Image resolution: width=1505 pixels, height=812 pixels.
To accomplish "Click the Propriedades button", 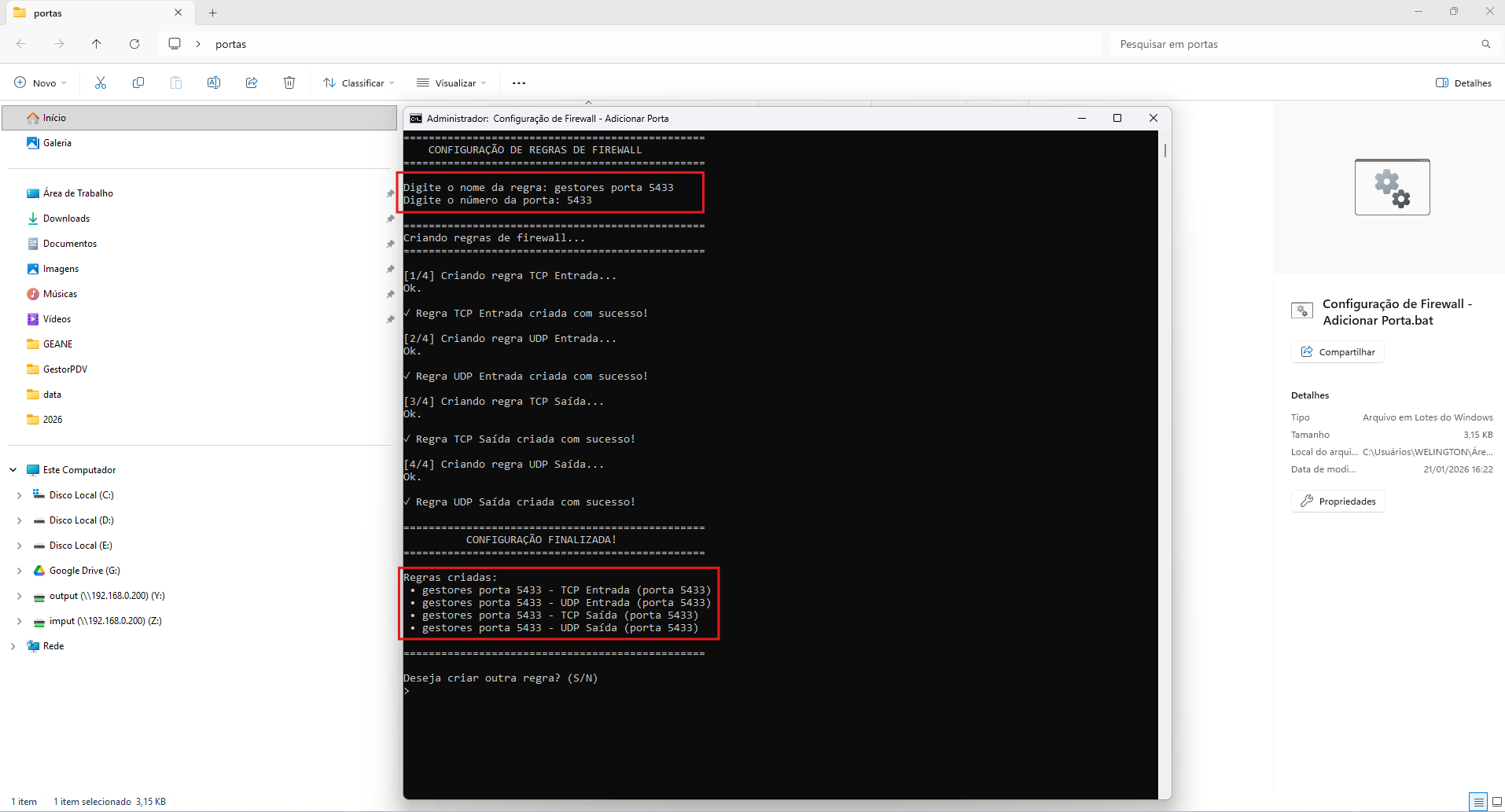I will coord(1338,502).
